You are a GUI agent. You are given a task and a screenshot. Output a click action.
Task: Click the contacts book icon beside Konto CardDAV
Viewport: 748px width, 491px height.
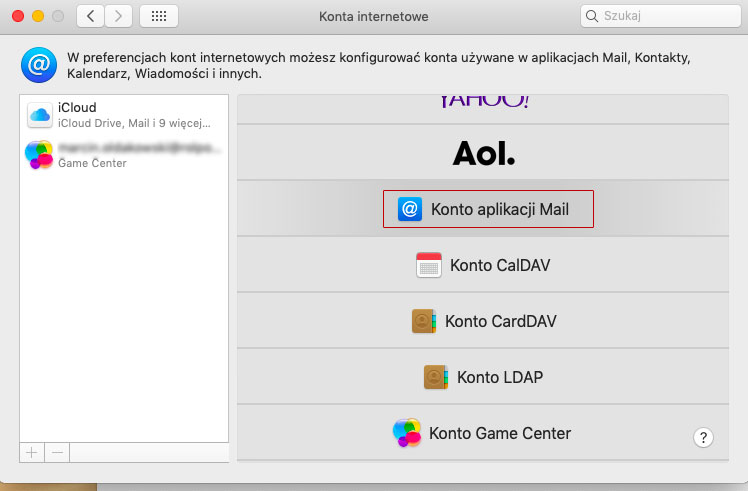(x=424, y=321)
